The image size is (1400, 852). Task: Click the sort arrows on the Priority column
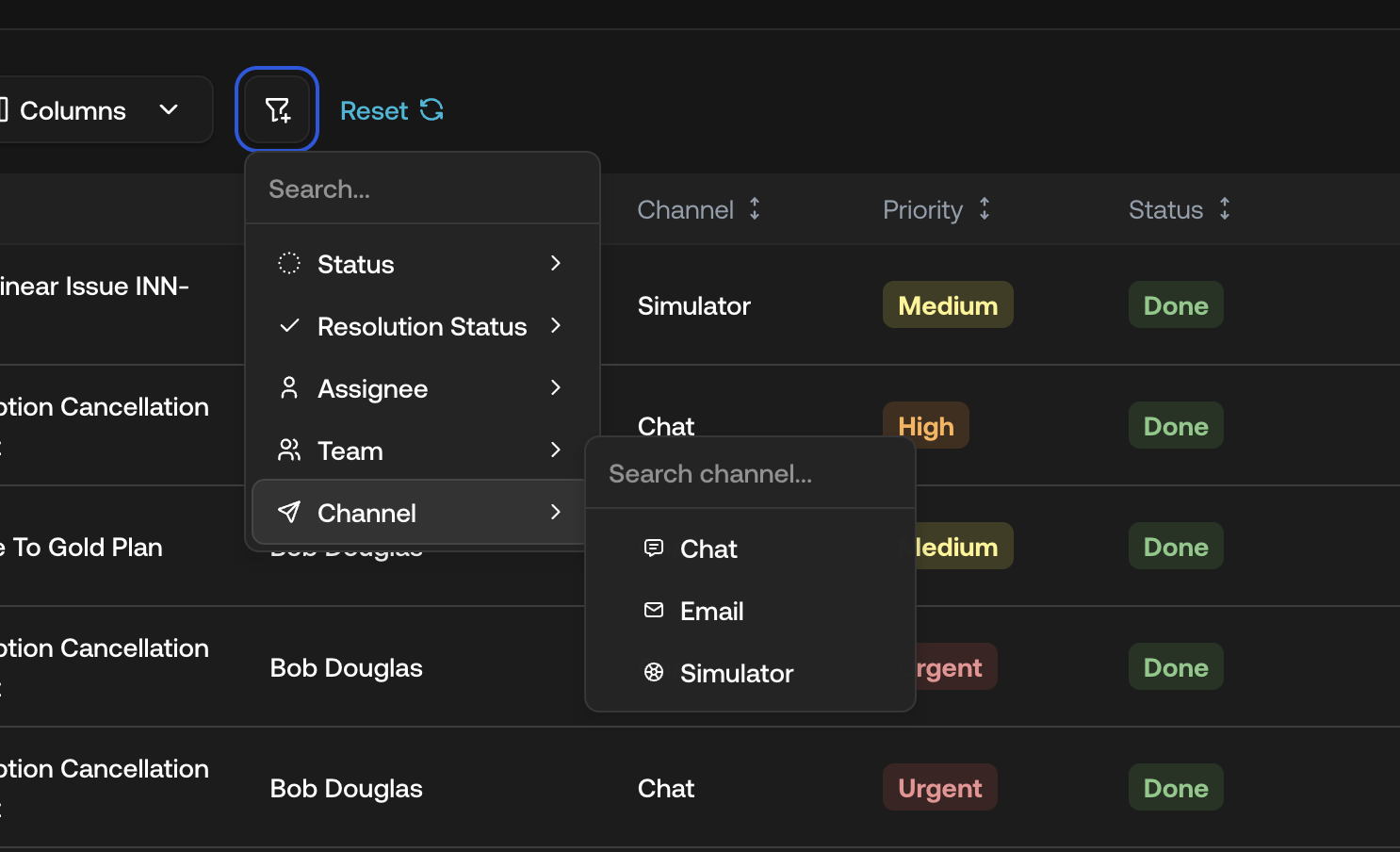click(x=985, y=209)
